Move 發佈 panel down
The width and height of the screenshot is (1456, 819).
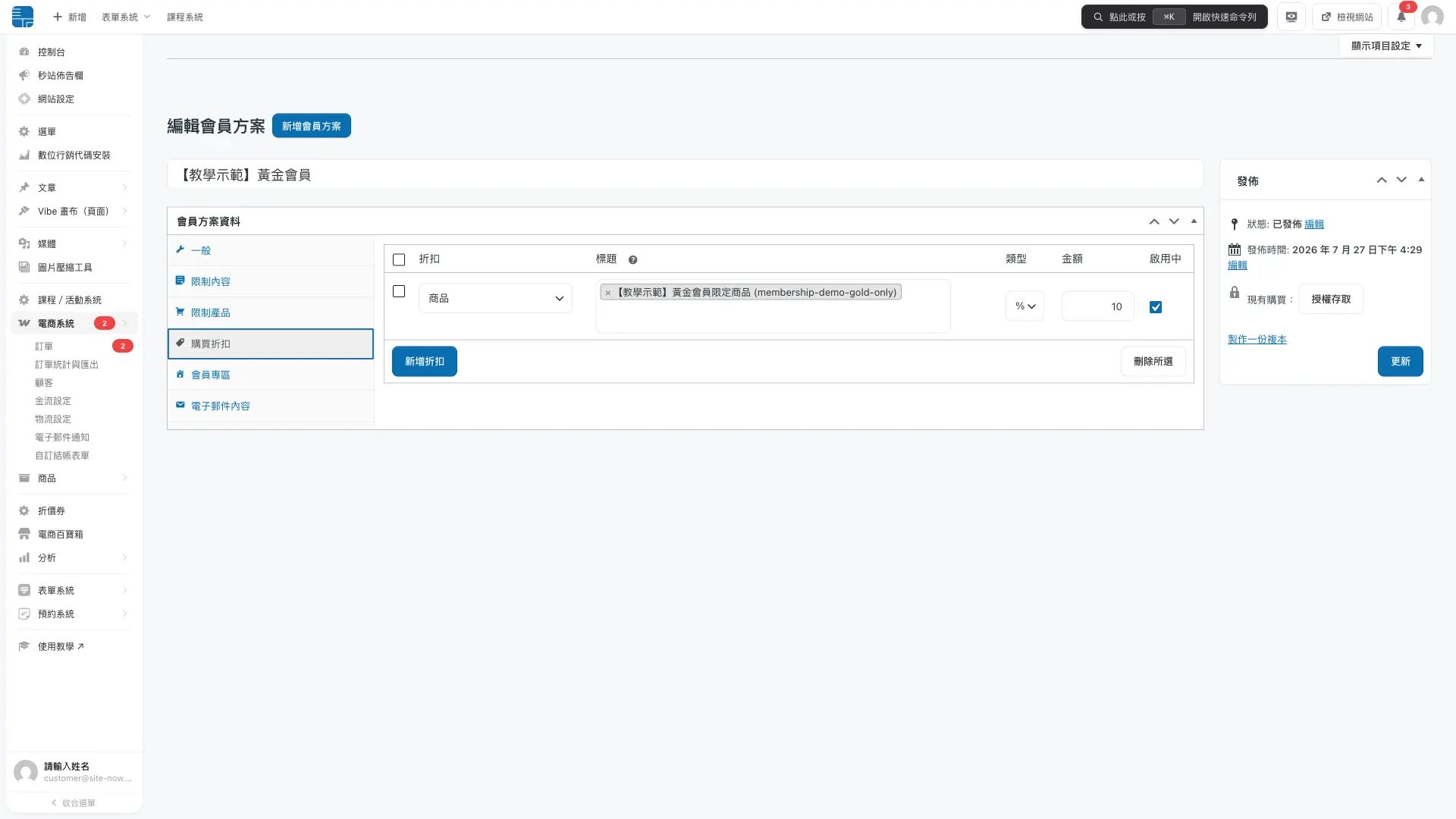1401,180
